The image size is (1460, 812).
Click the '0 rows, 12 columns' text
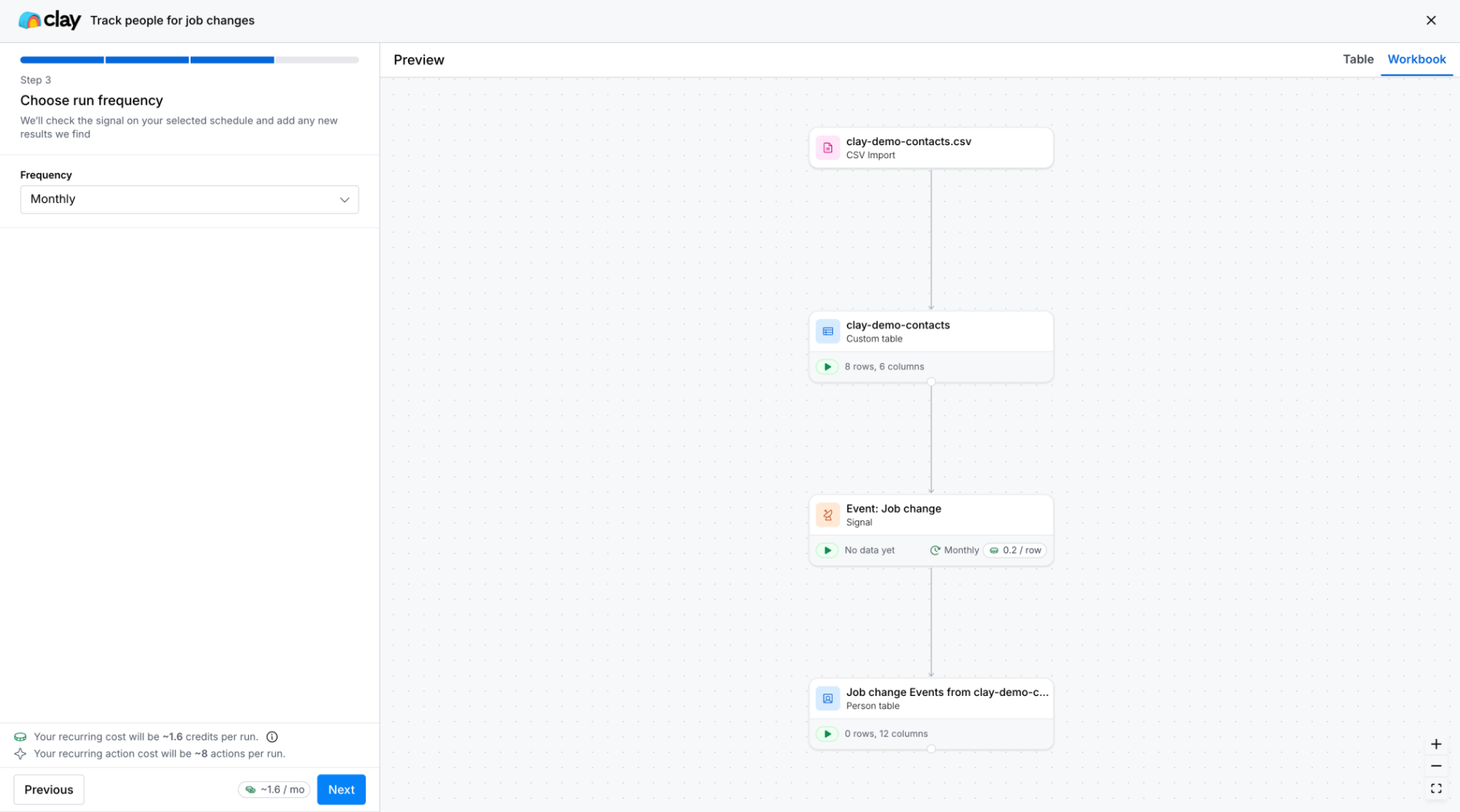click(886, 734)
